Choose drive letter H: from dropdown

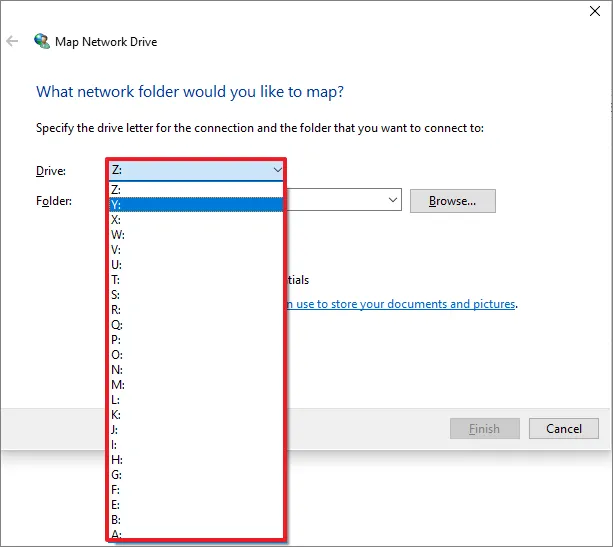click(195, 459)
